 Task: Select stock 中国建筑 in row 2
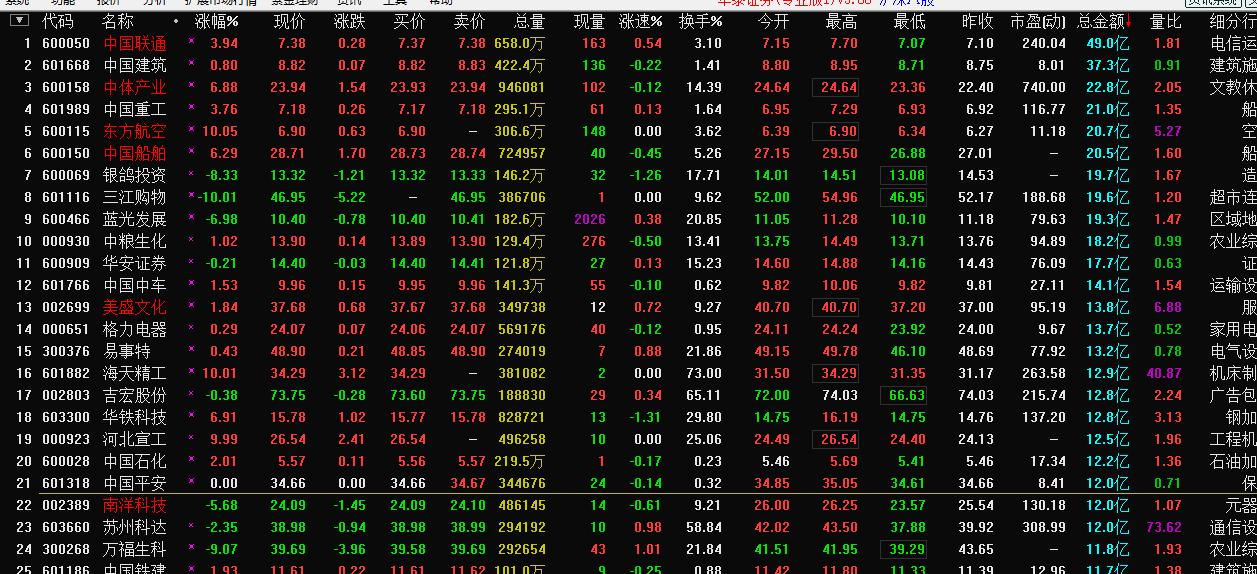tap(135, 65)
